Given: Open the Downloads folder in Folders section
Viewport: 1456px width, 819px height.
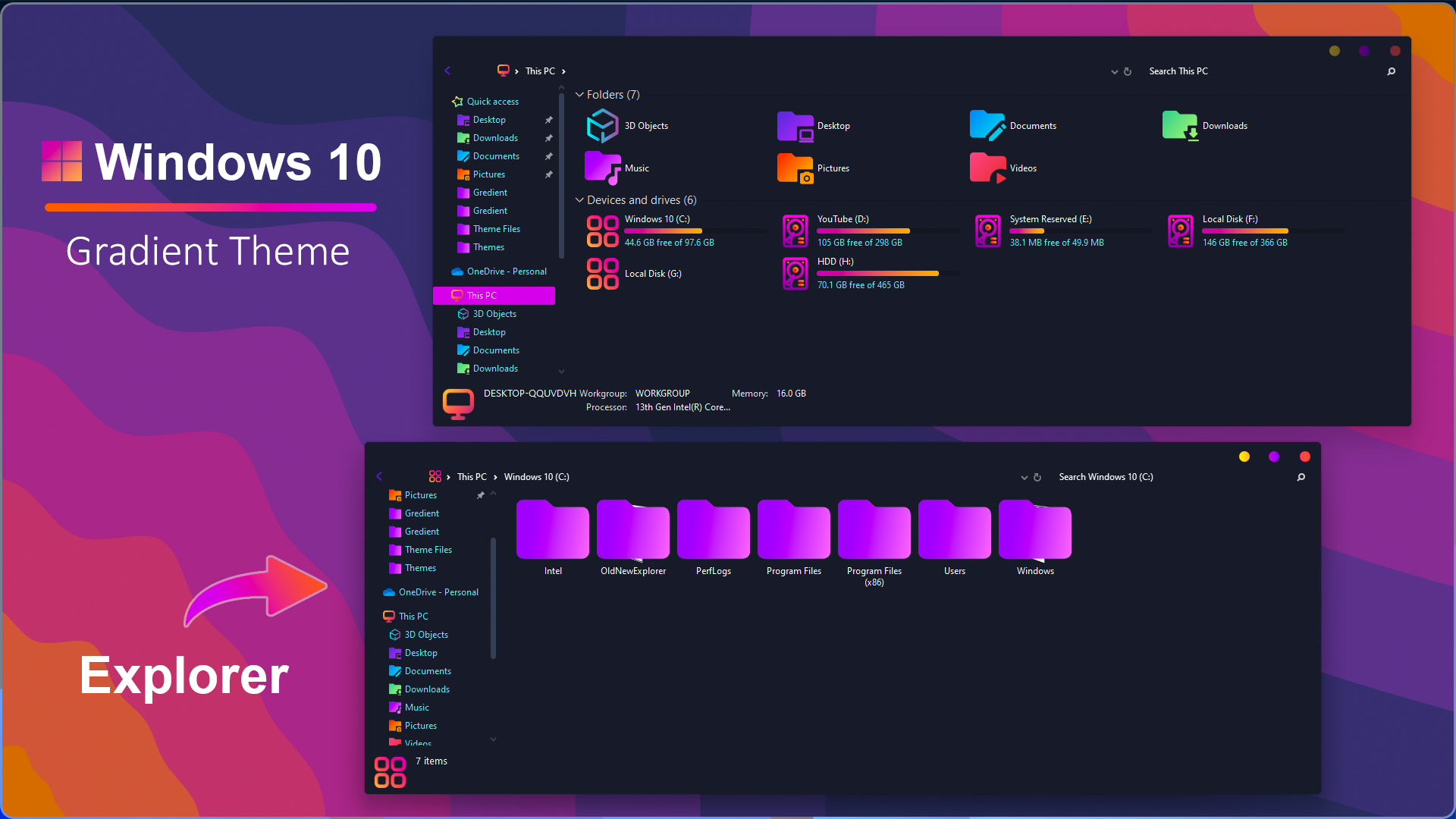Looking at the screenshot, I should (1180, 126).
